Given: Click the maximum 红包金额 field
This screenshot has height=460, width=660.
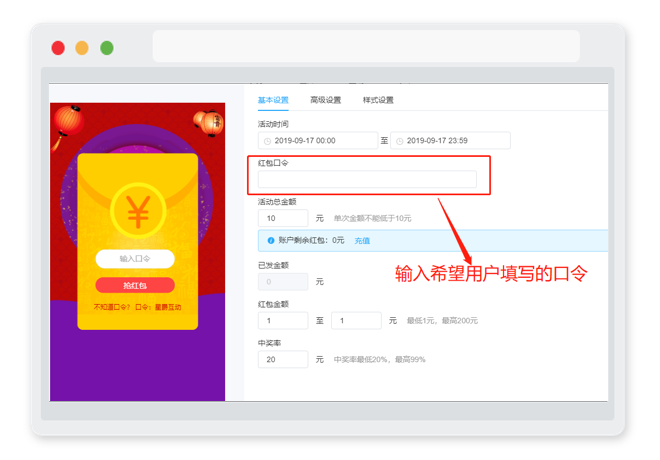Looking at the screenshot, I should 357,320.
